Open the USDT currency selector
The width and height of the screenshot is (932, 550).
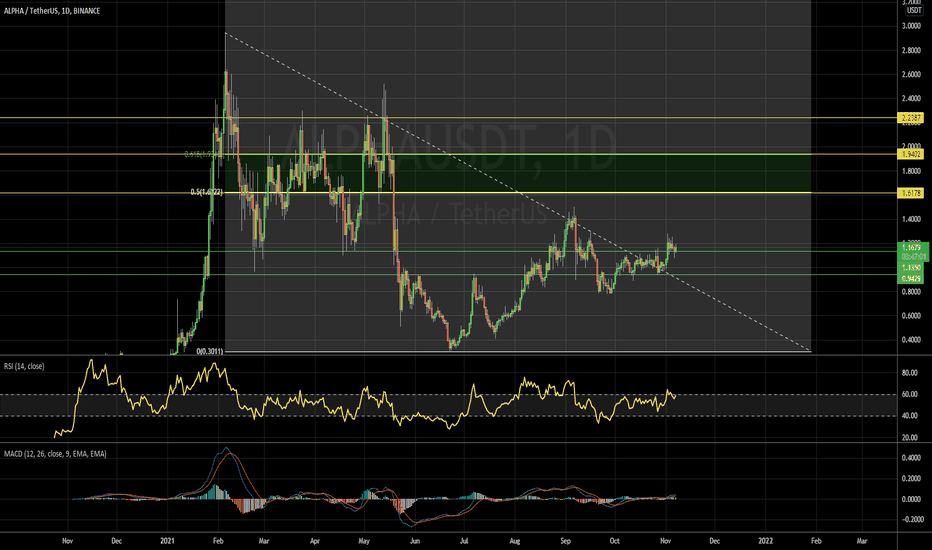click(x=914, y=11)
